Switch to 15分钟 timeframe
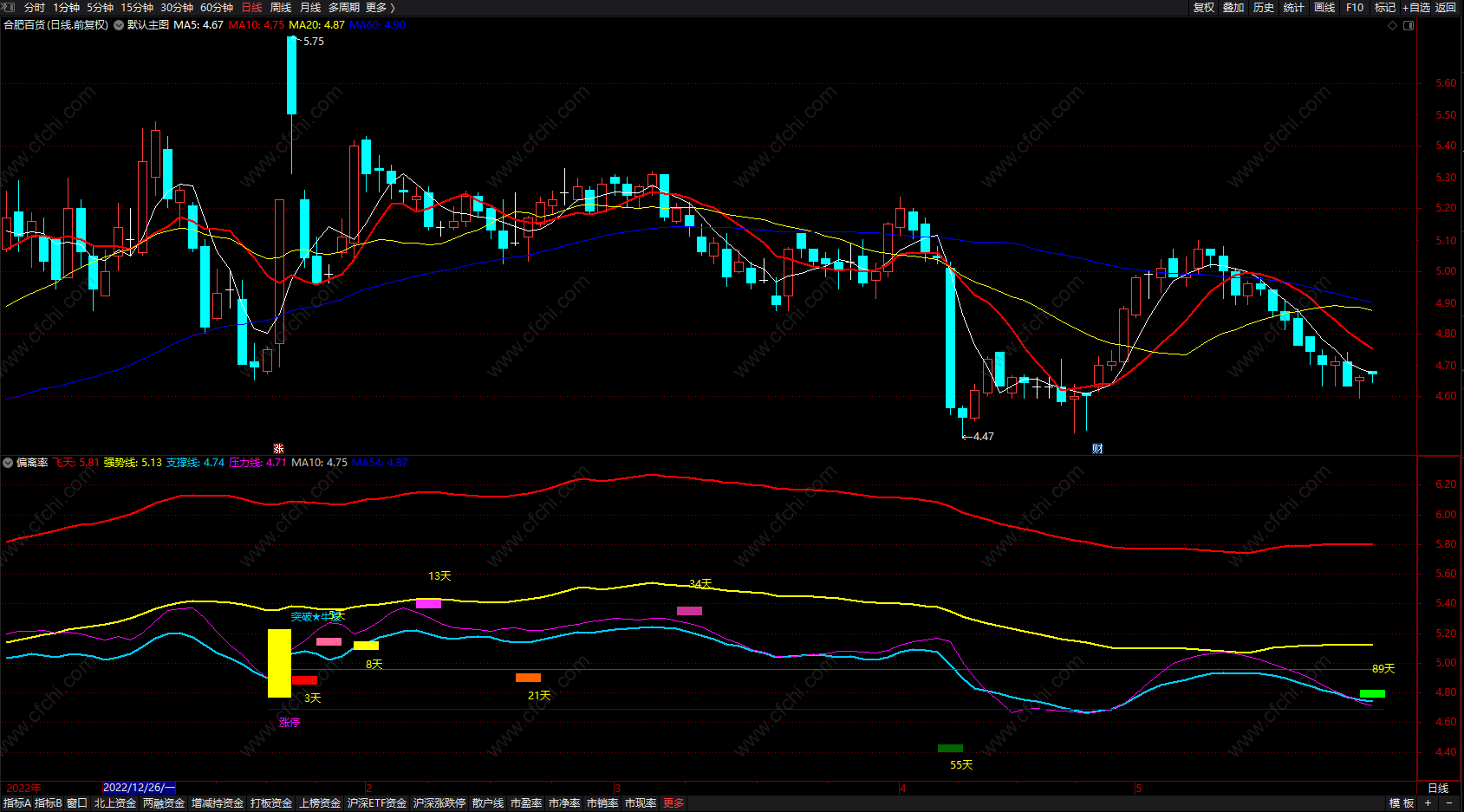 [x=137, y=7]
